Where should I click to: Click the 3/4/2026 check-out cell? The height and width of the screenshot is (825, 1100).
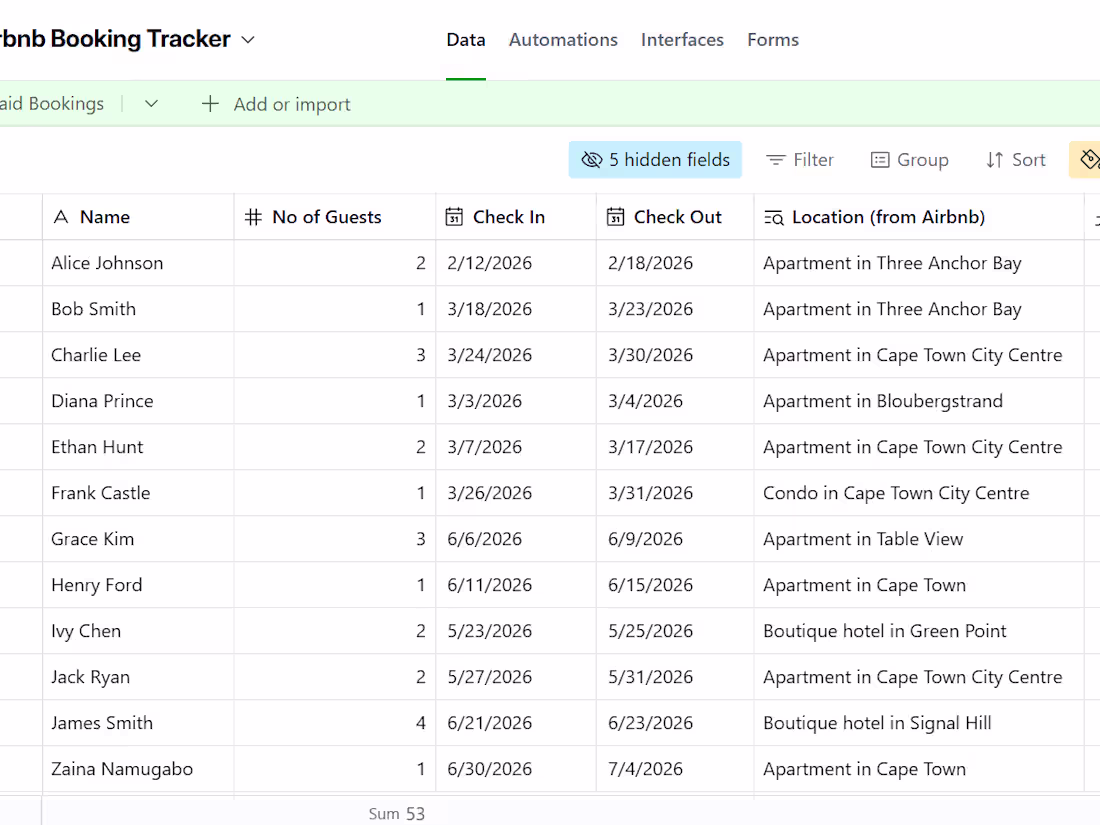pos(675,401)
